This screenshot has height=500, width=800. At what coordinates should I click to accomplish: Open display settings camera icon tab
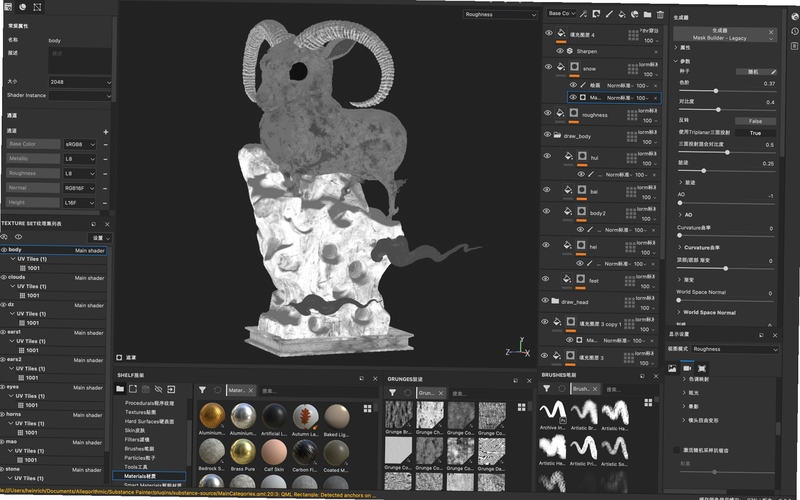pos(687,368)
